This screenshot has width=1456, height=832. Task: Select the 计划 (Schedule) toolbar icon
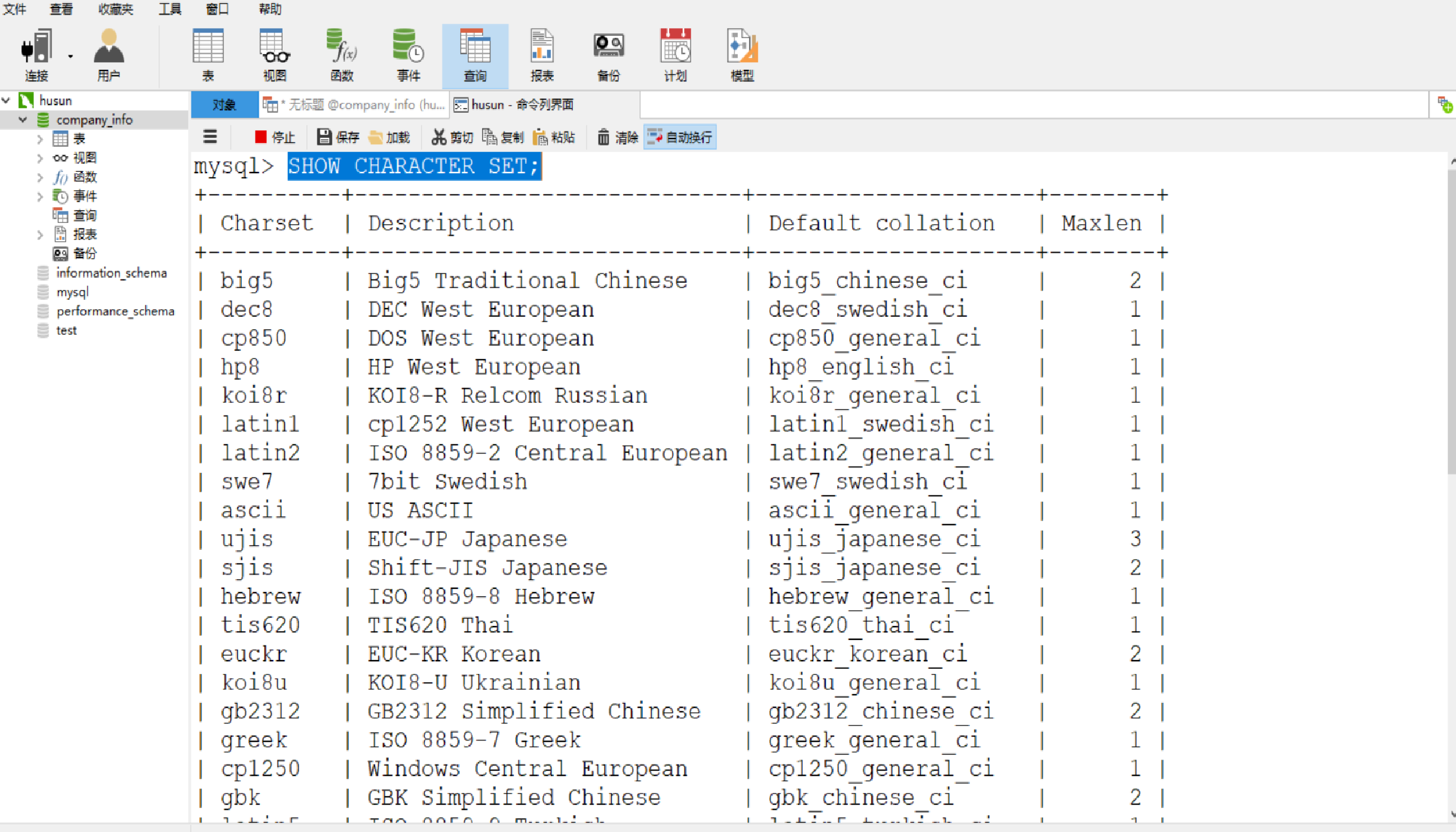[x=675, y=54]
